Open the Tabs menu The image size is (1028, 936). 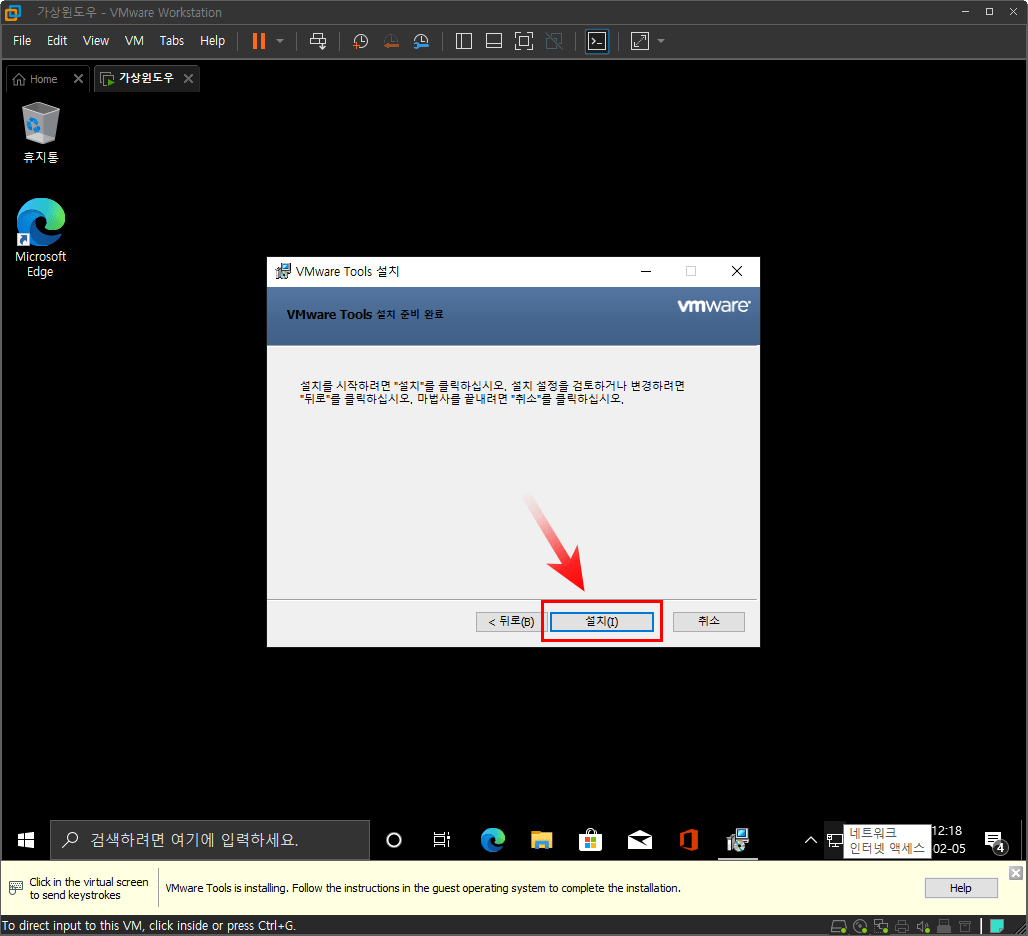(172, 41)
